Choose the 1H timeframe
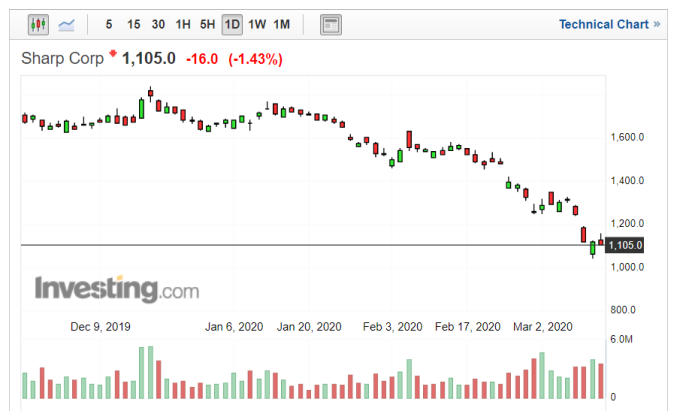This screenshot has width=680, height=411. pos(183,25)
